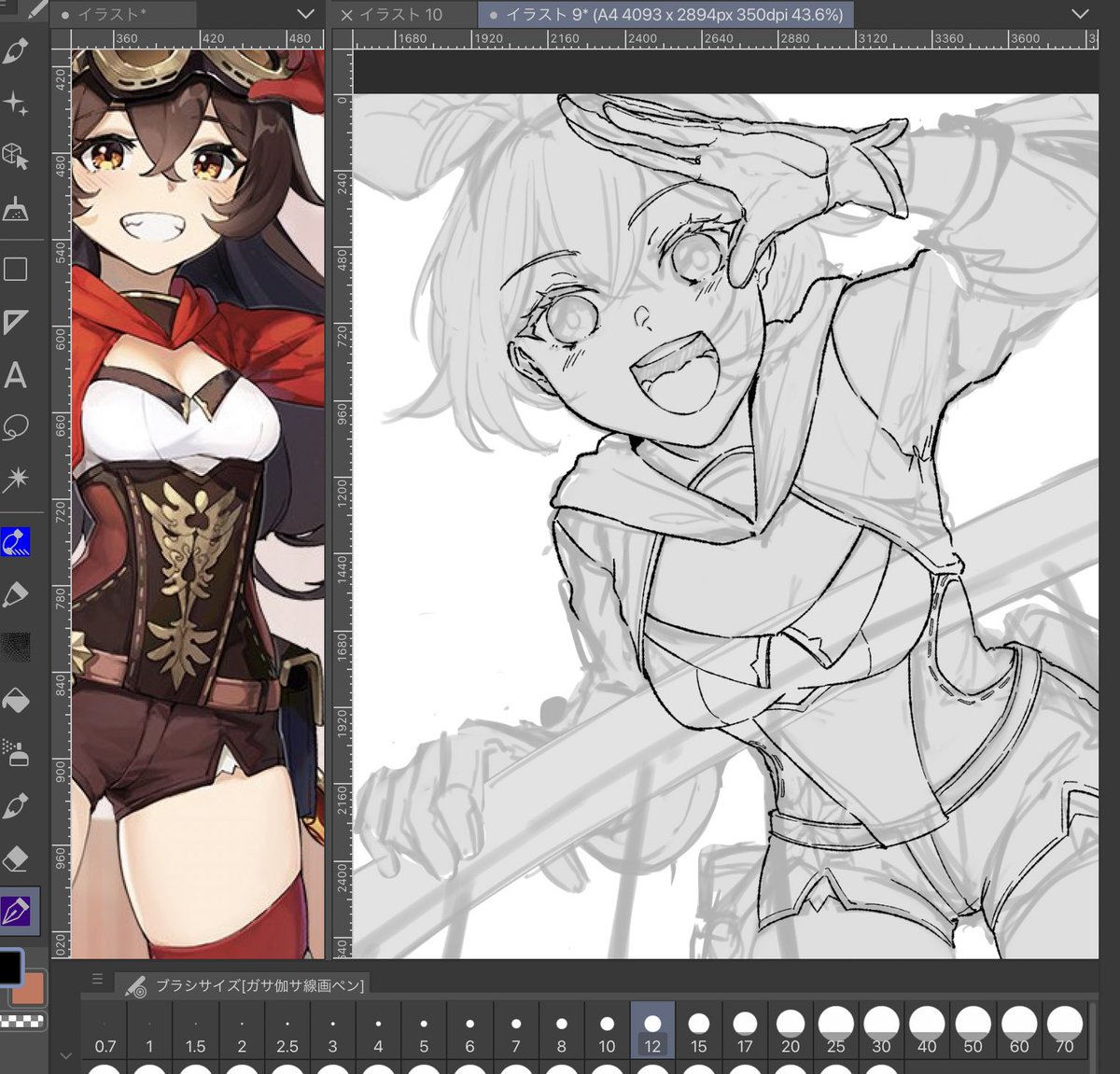This screenshot has width=1120, height=1074.
Task: Click the active purple pen tool icon
Action: click(x=17, y=911)
